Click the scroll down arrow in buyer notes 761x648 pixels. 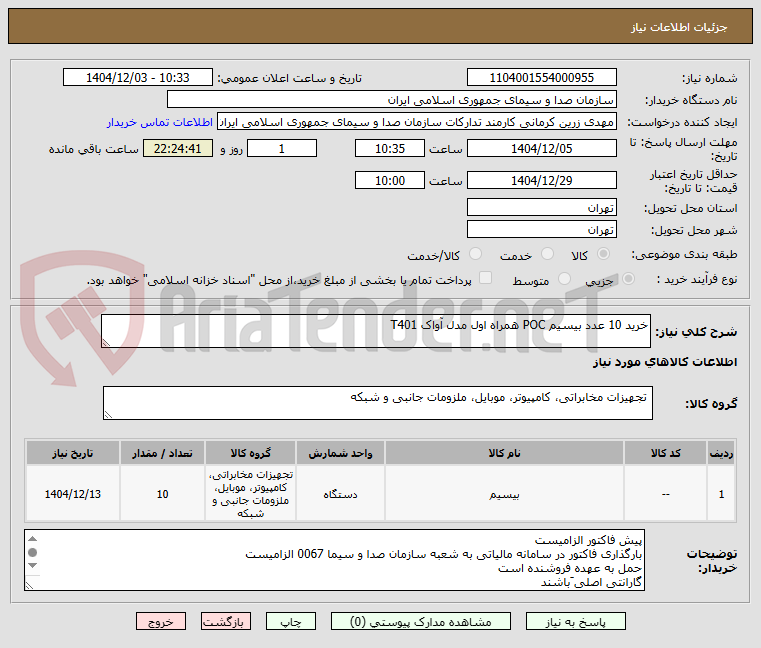point(33,565)
